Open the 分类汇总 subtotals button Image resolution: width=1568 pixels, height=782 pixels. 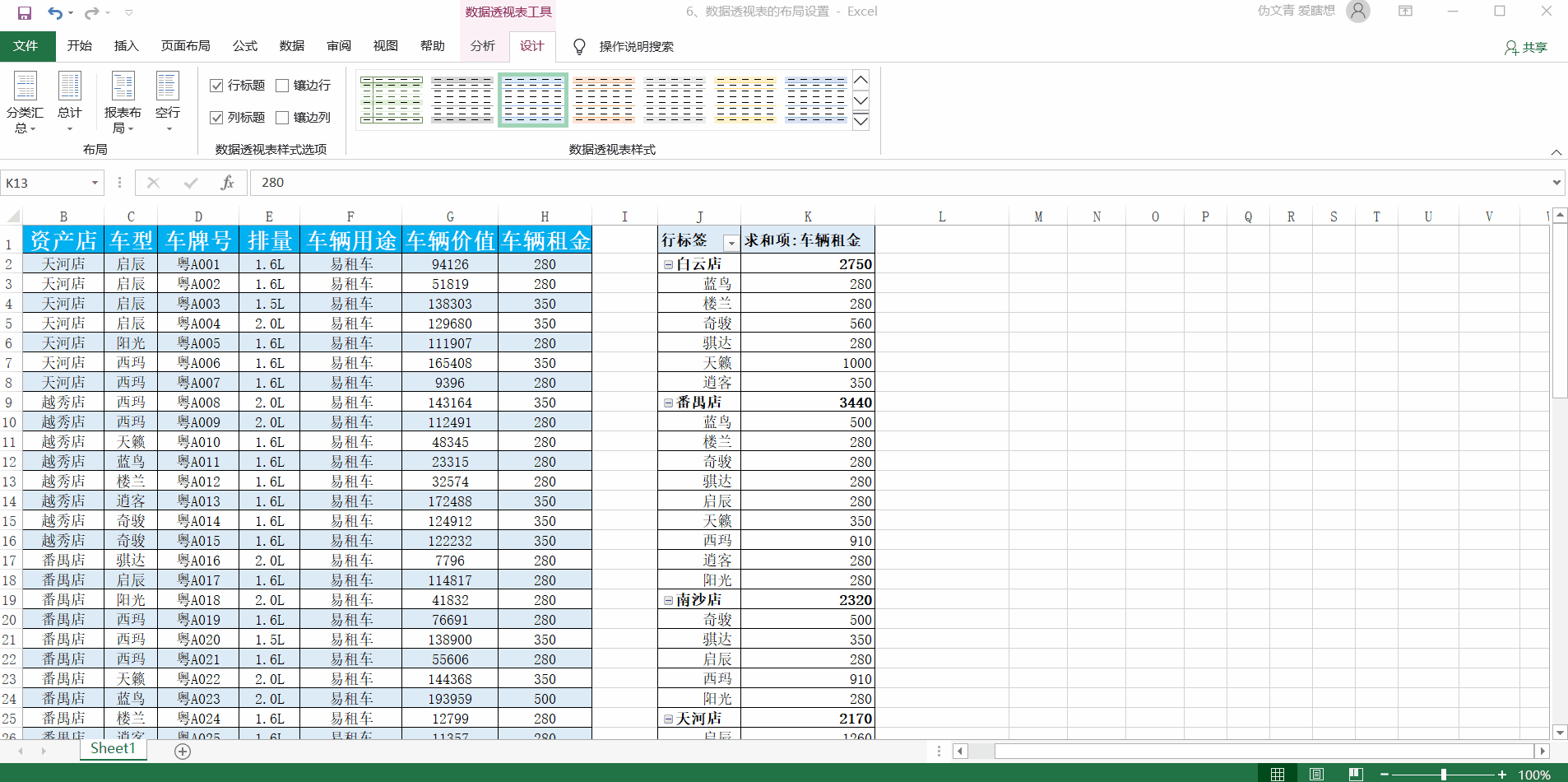click(x=26, y=103)
